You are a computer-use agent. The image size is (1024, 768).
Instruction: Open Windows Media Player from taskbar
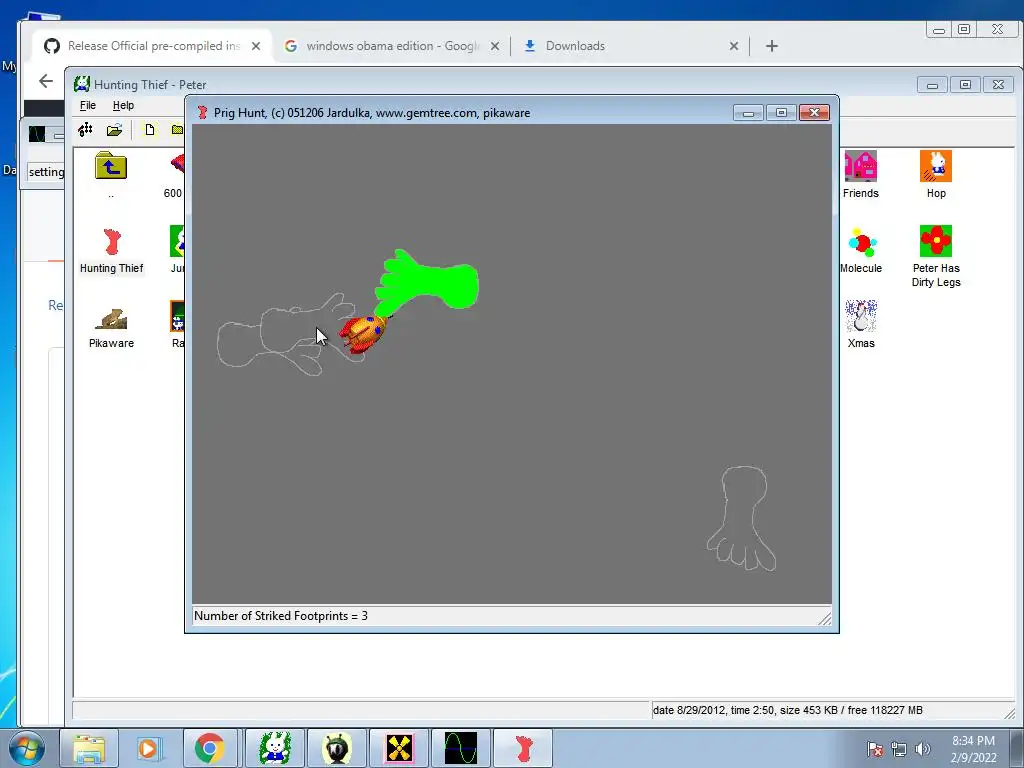[x=148, y=748]
